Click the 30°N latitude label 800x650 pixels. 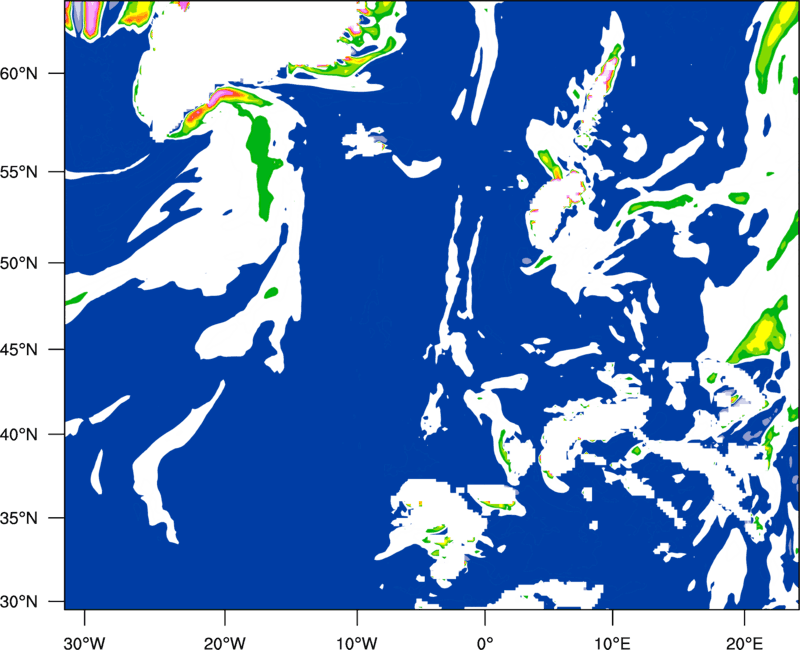click(x=19, y=602)
